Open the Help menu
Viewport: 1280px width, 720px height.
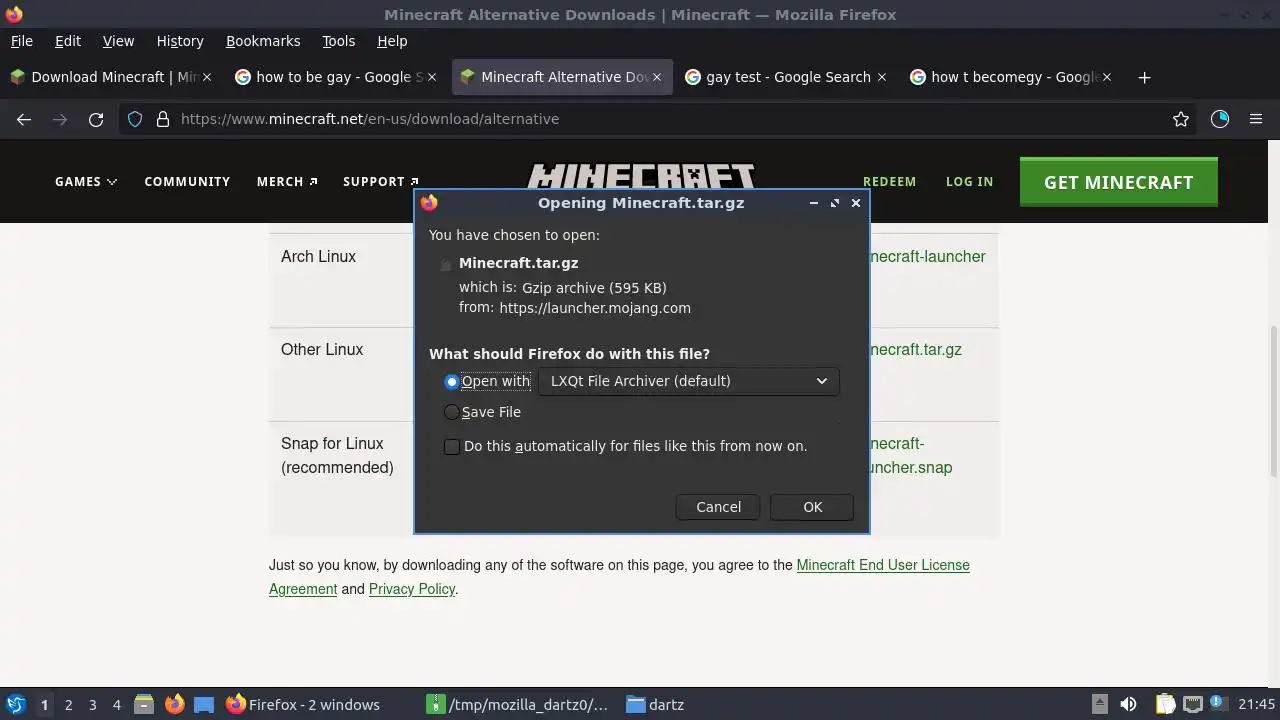[392, 41]
